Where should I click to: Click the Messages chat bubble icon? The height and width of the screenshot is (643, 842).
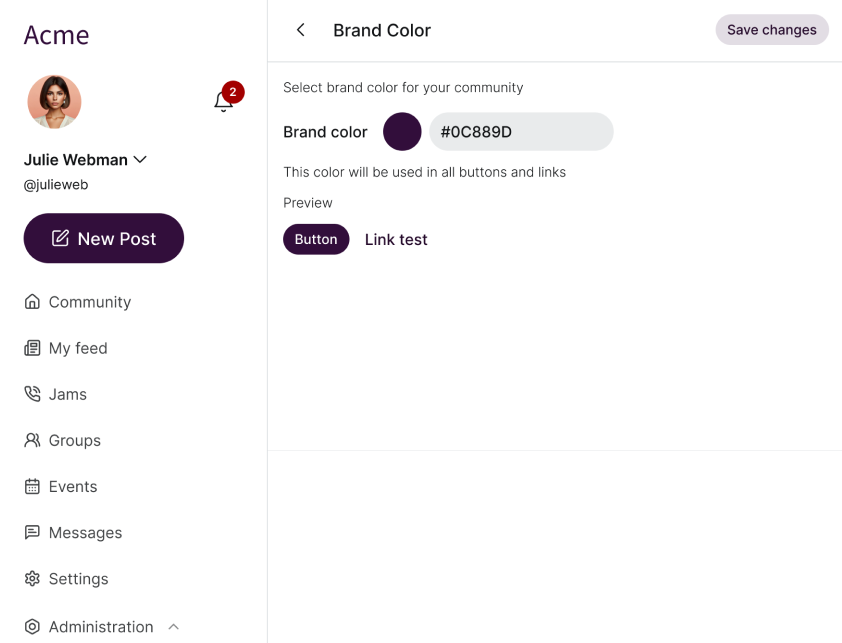pos(32,533)
